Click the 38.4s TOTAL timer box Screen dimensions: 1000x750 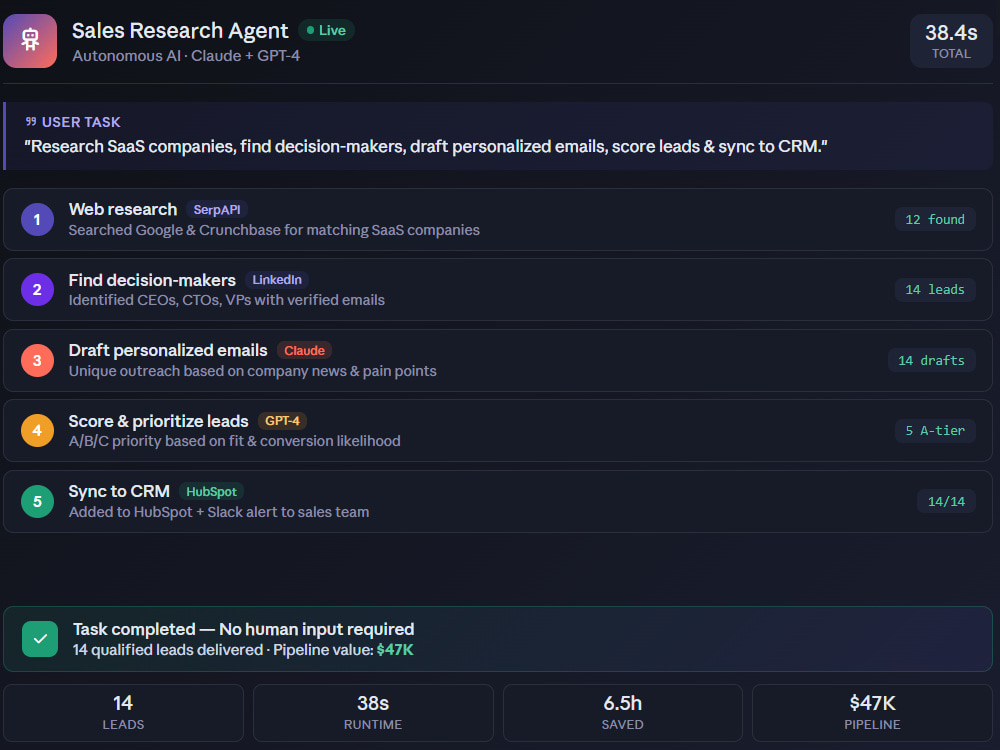(951, 41)
